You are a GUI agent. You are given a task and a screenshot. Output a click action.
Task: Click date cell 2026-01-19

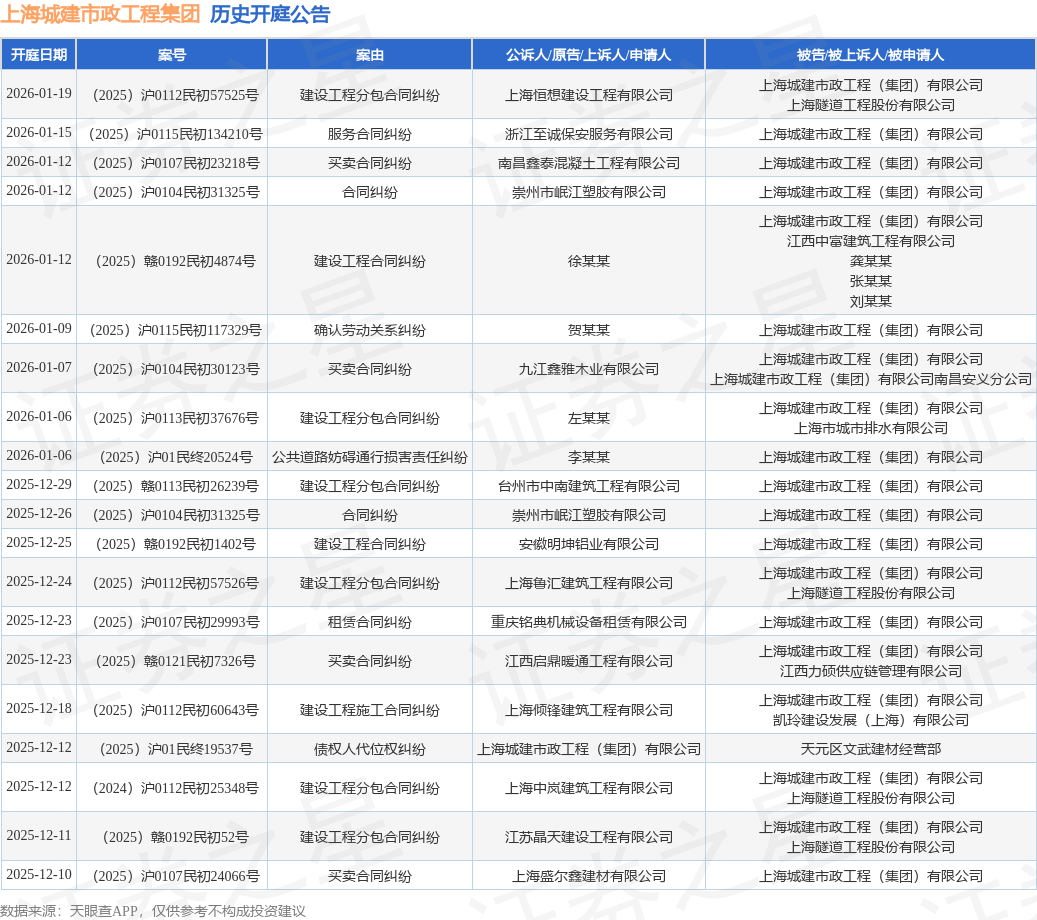coord(38,93)
